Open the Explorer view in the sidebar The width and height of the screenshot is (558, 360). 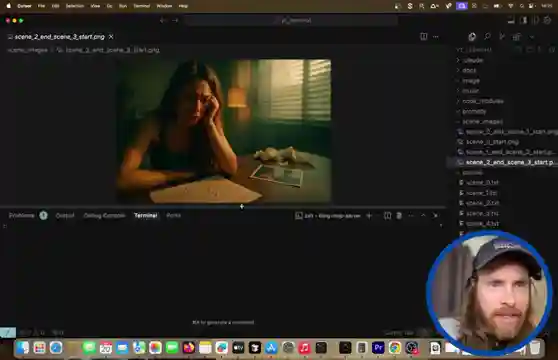tap(472, 36)
